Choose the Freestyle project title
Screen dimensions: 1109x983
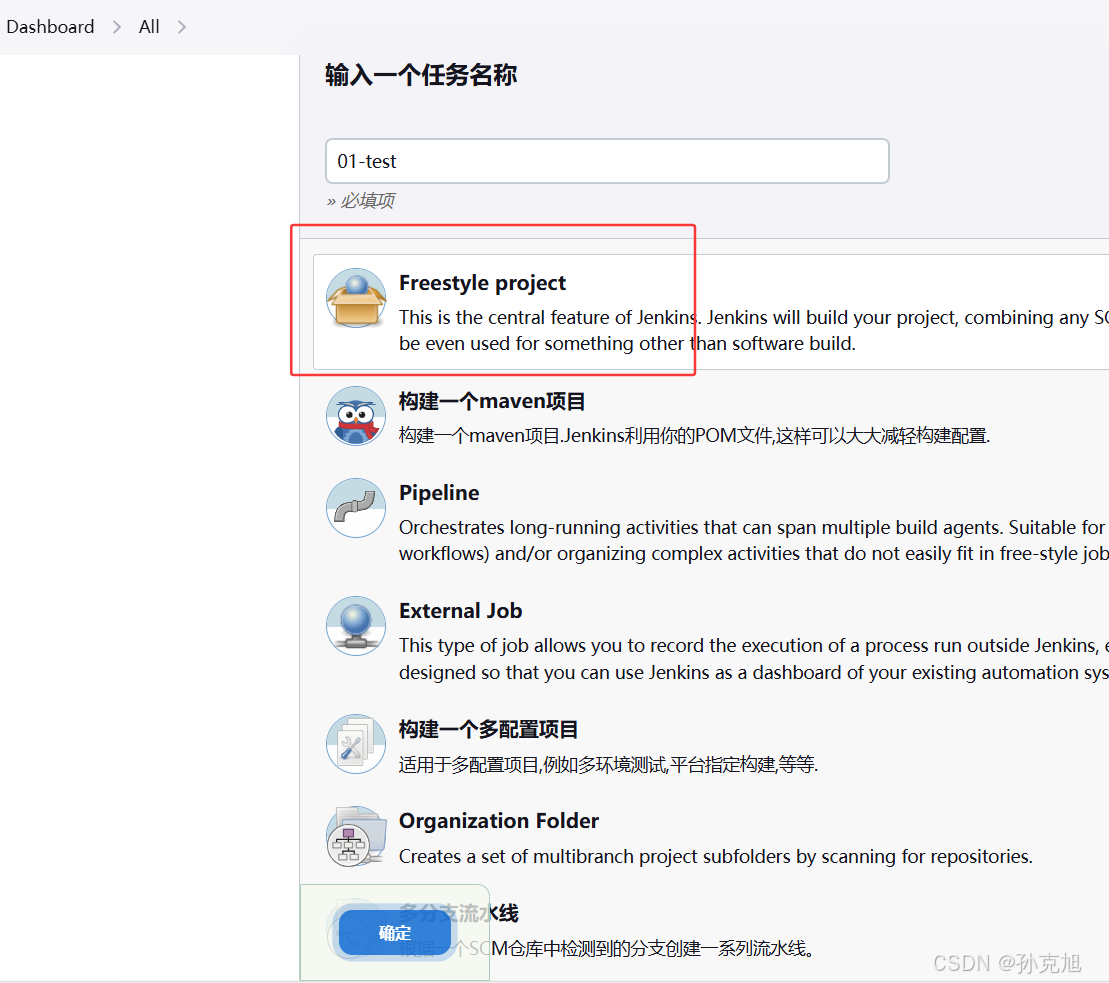point(482,283)
